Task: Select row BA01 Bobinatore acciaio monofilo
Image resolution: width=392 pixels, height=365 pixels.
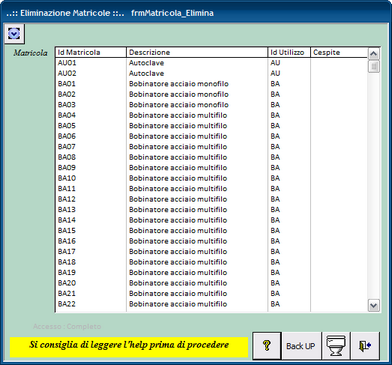Action: pyautogui.click(x=211, y=84)
